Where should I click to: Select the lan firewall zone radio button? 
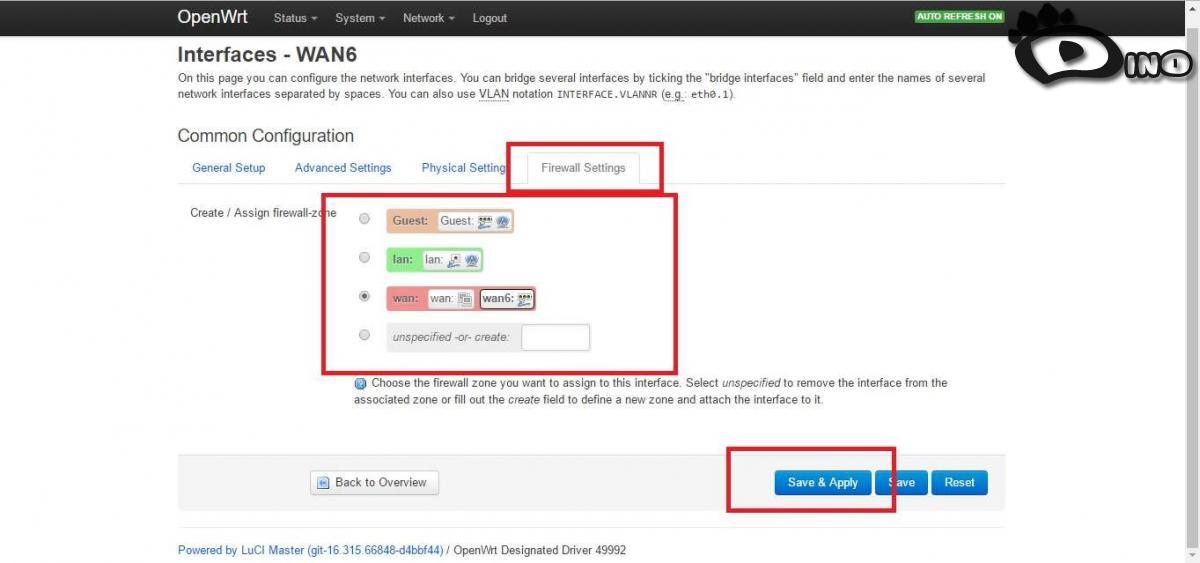pos(364,258)
